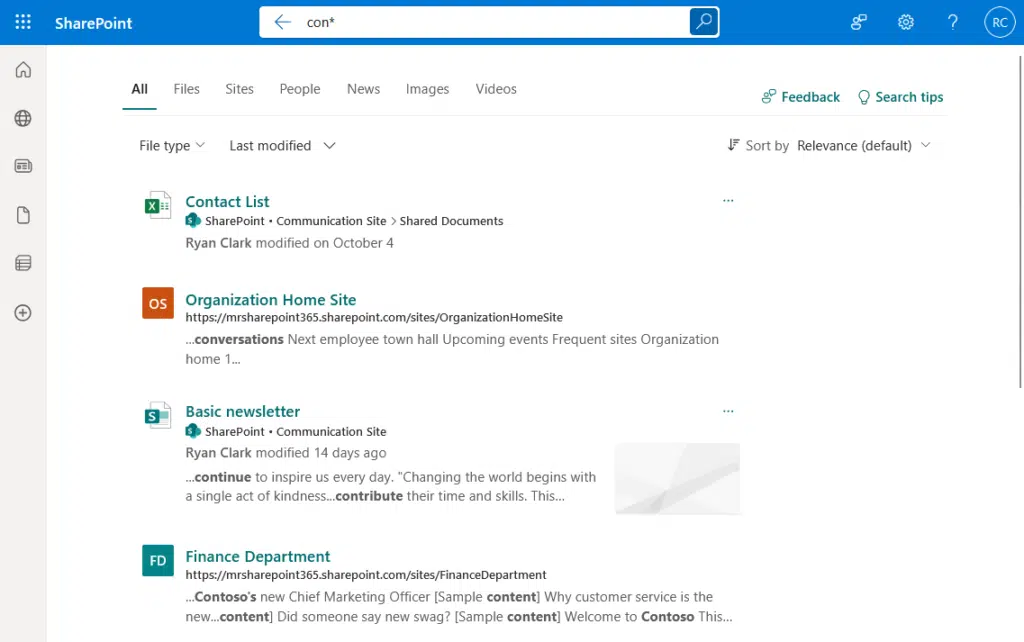The image size is (1024, 642).
Task: Go to Home in the left rail
Action: click(23, 70)
